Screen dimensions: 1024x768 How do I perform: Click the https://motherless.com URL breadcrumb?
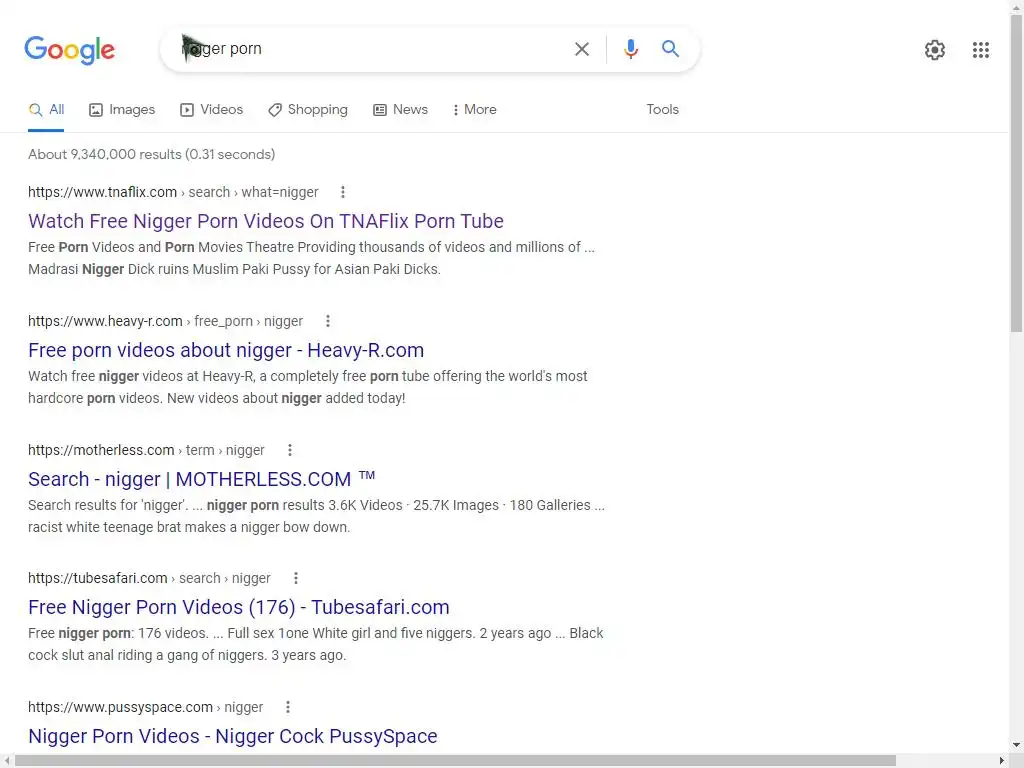tap(146, 450)
